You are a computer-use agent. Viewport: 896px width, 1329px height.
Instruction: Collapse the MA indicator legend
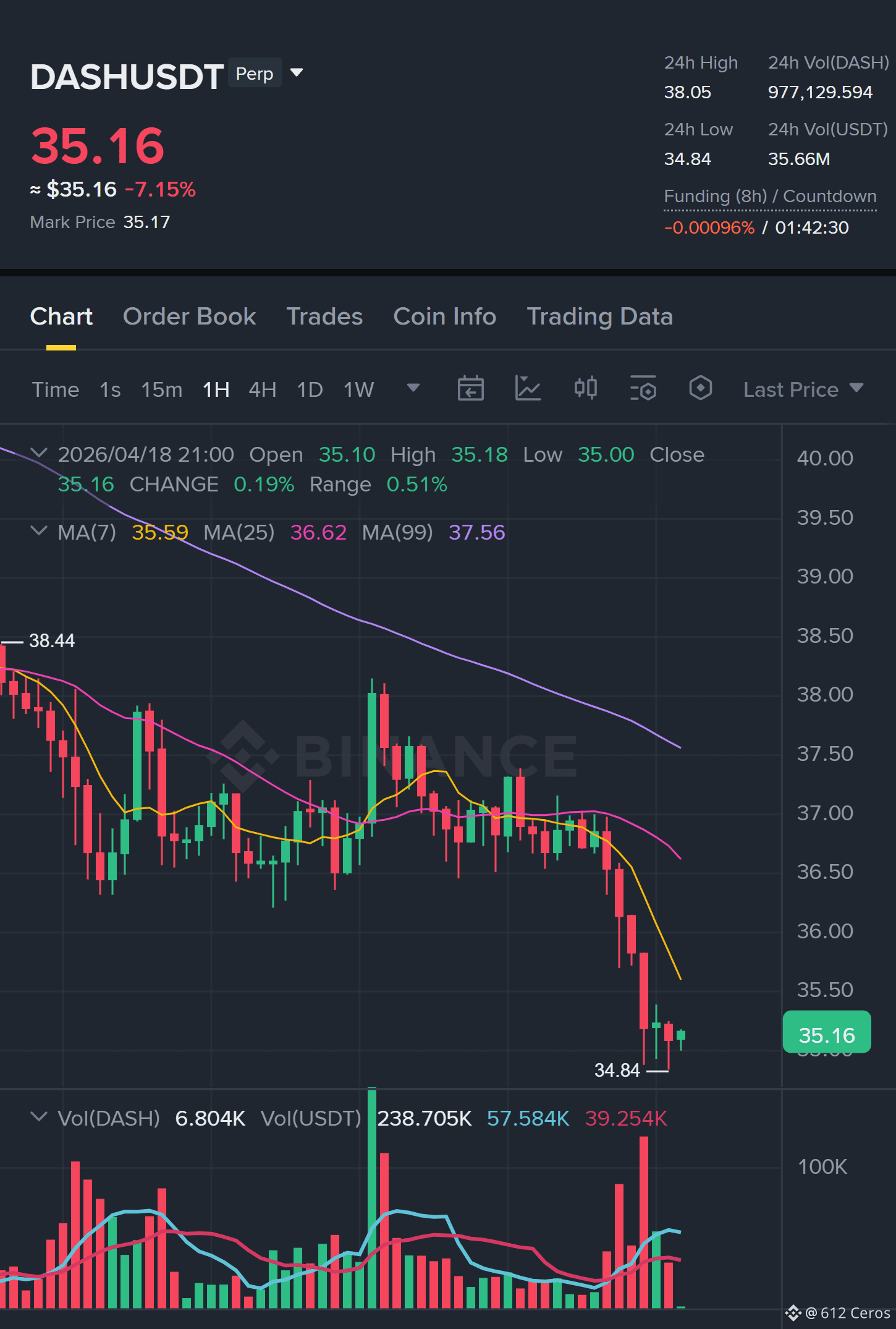coord(39,531)
